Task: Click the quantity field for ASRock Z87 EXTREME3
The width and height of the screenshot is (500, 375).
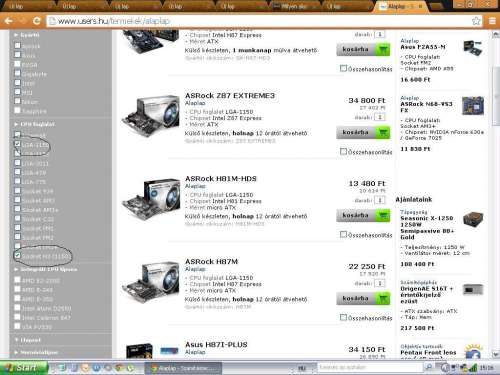Action: 379,117
